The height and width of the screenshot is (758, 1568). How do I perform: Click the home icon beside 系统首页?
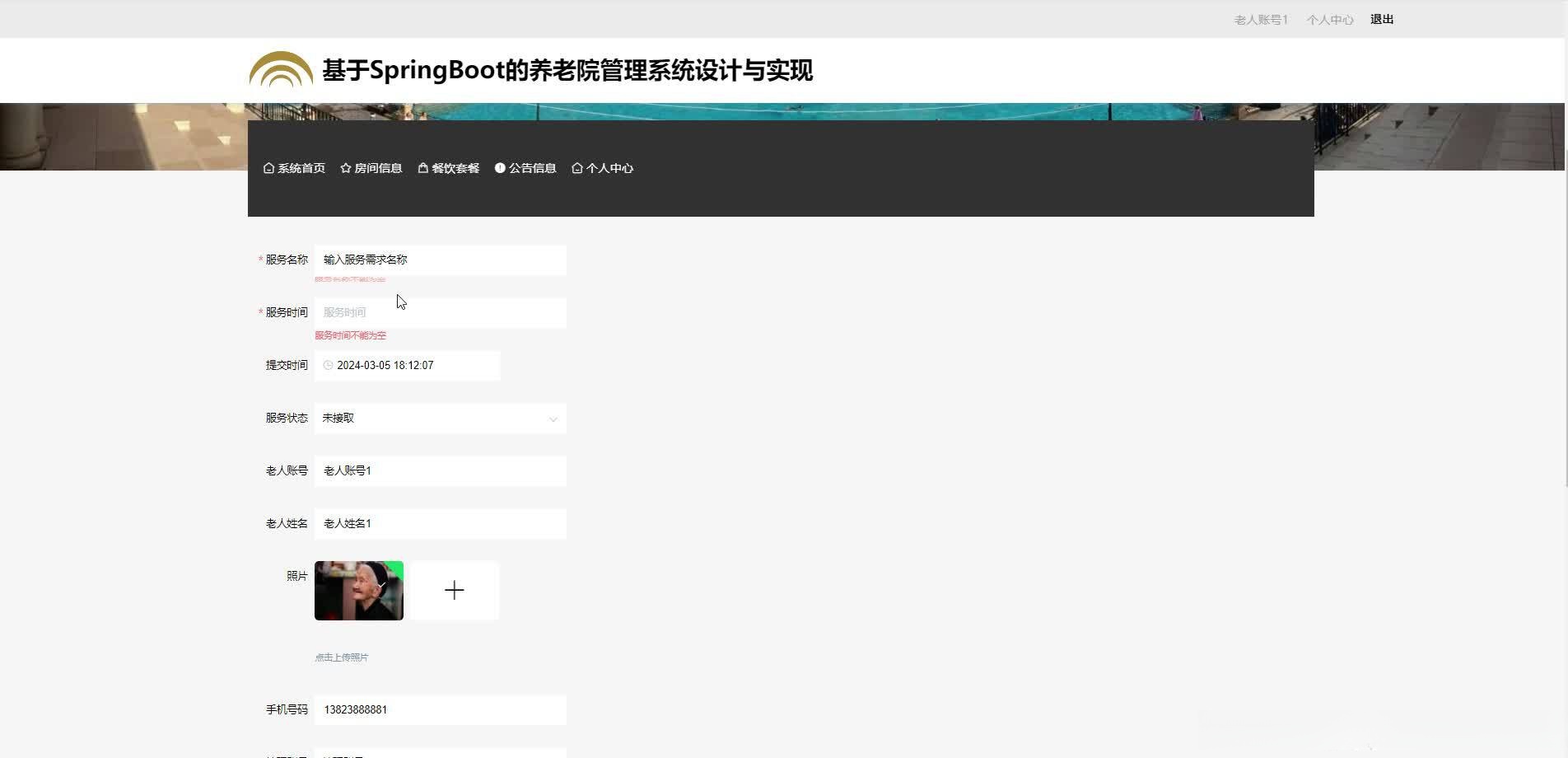pyautogui.click(x=268, y=168)
